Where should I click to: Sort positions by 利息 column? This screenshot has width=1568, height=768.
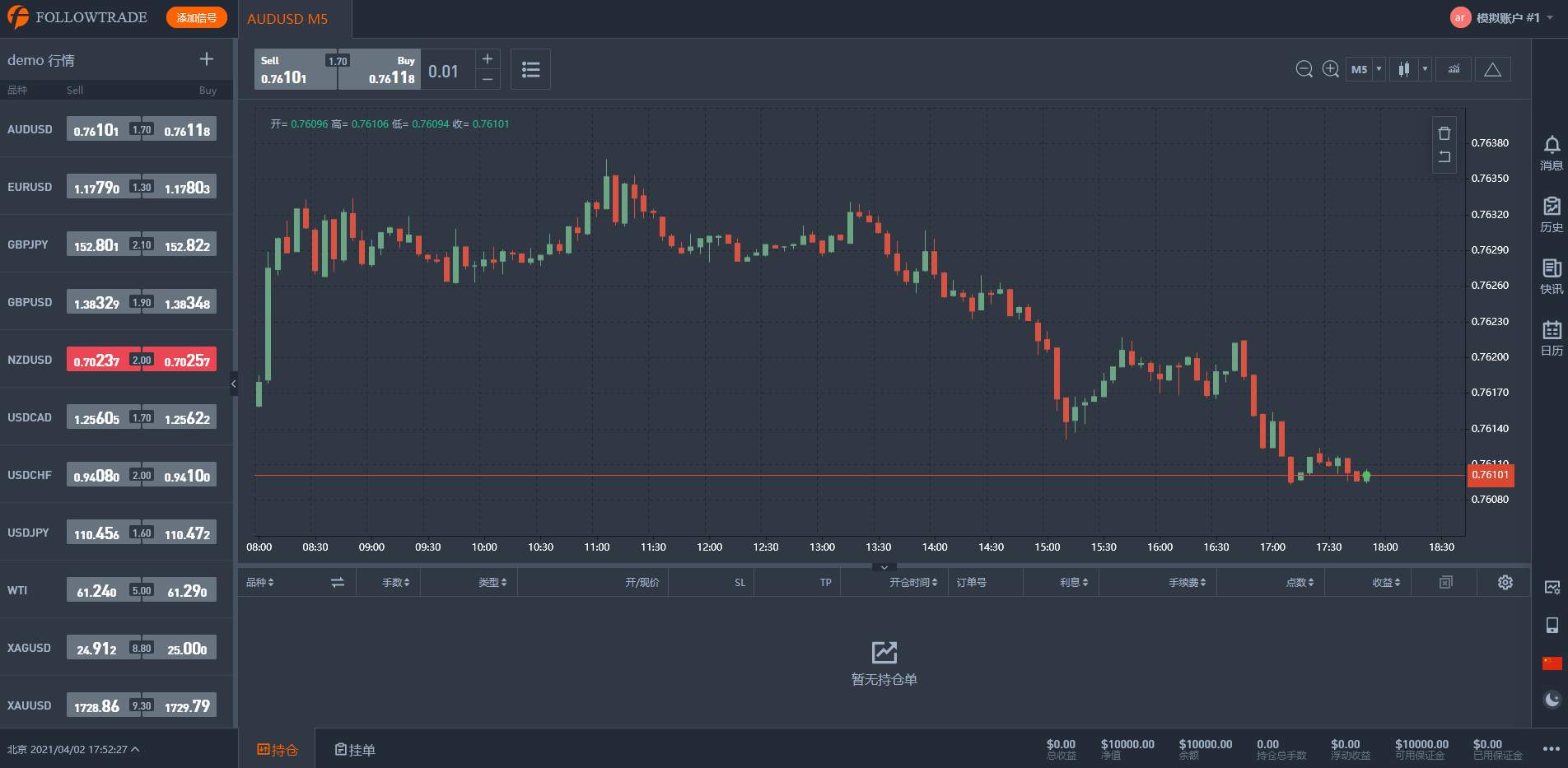1074,582
